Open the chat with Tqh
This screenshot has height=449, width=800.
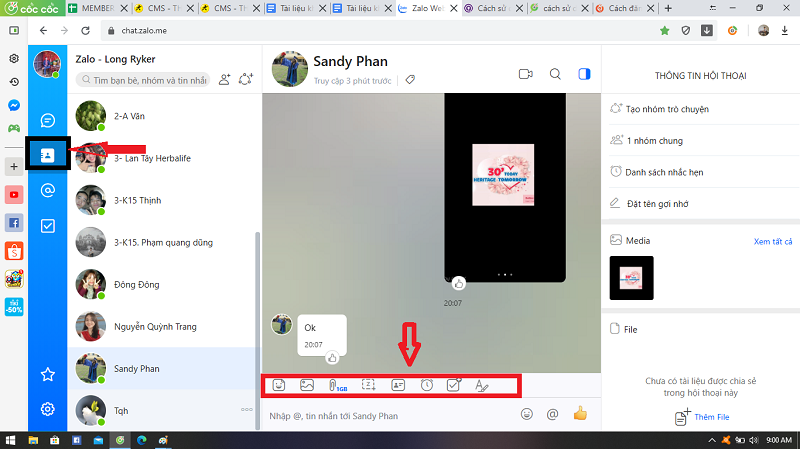tap(163, 411)
